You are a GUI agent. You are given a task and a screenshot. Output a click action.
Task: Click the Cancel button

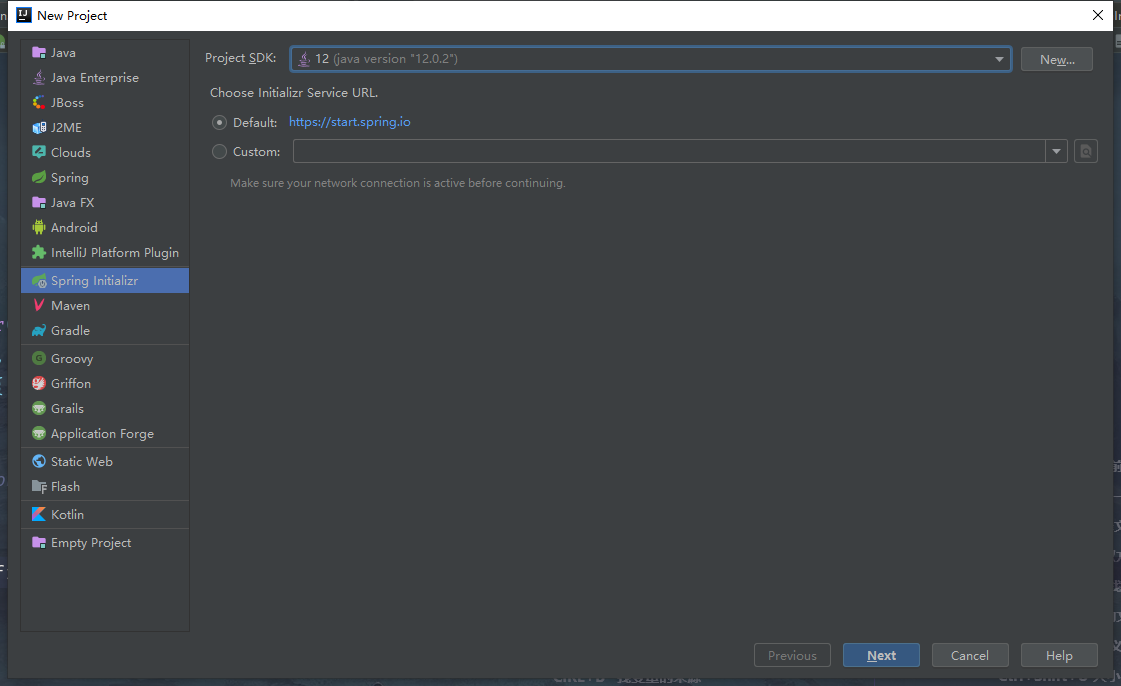click(x=970, y=655)
